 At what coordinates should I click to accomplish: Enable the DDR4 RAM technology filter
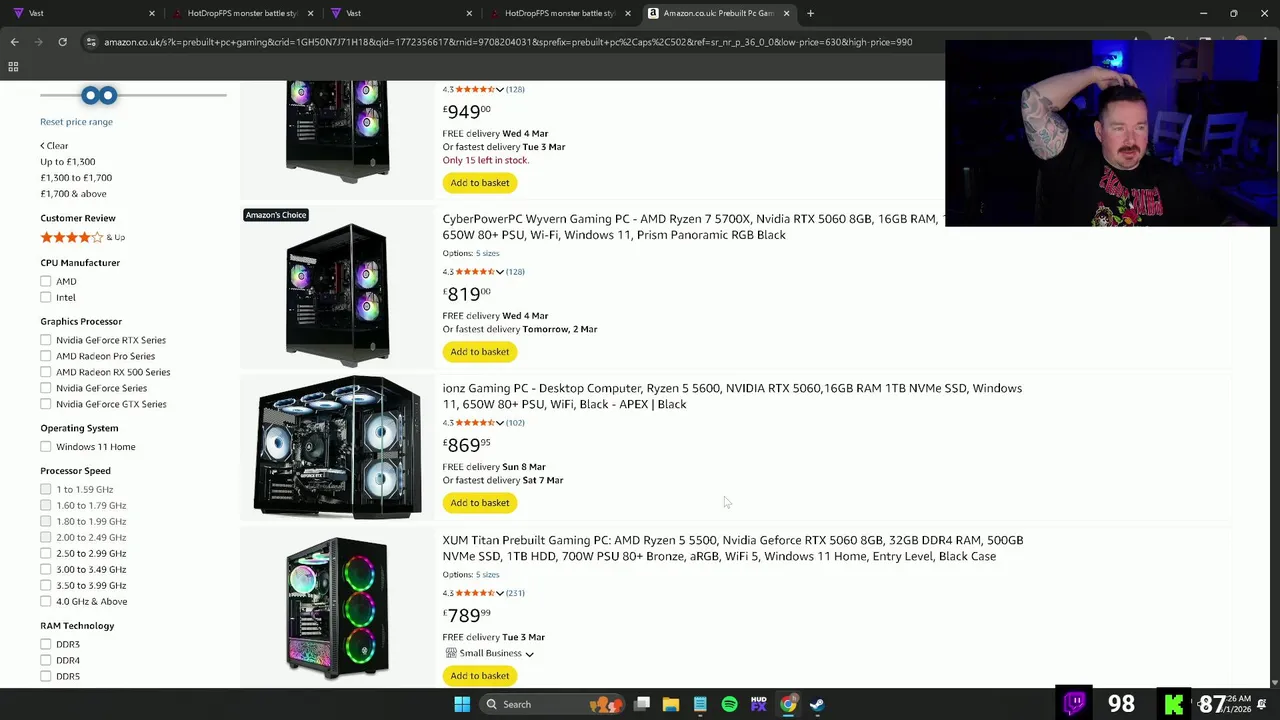pyautogui.click(x=46, y=660)
